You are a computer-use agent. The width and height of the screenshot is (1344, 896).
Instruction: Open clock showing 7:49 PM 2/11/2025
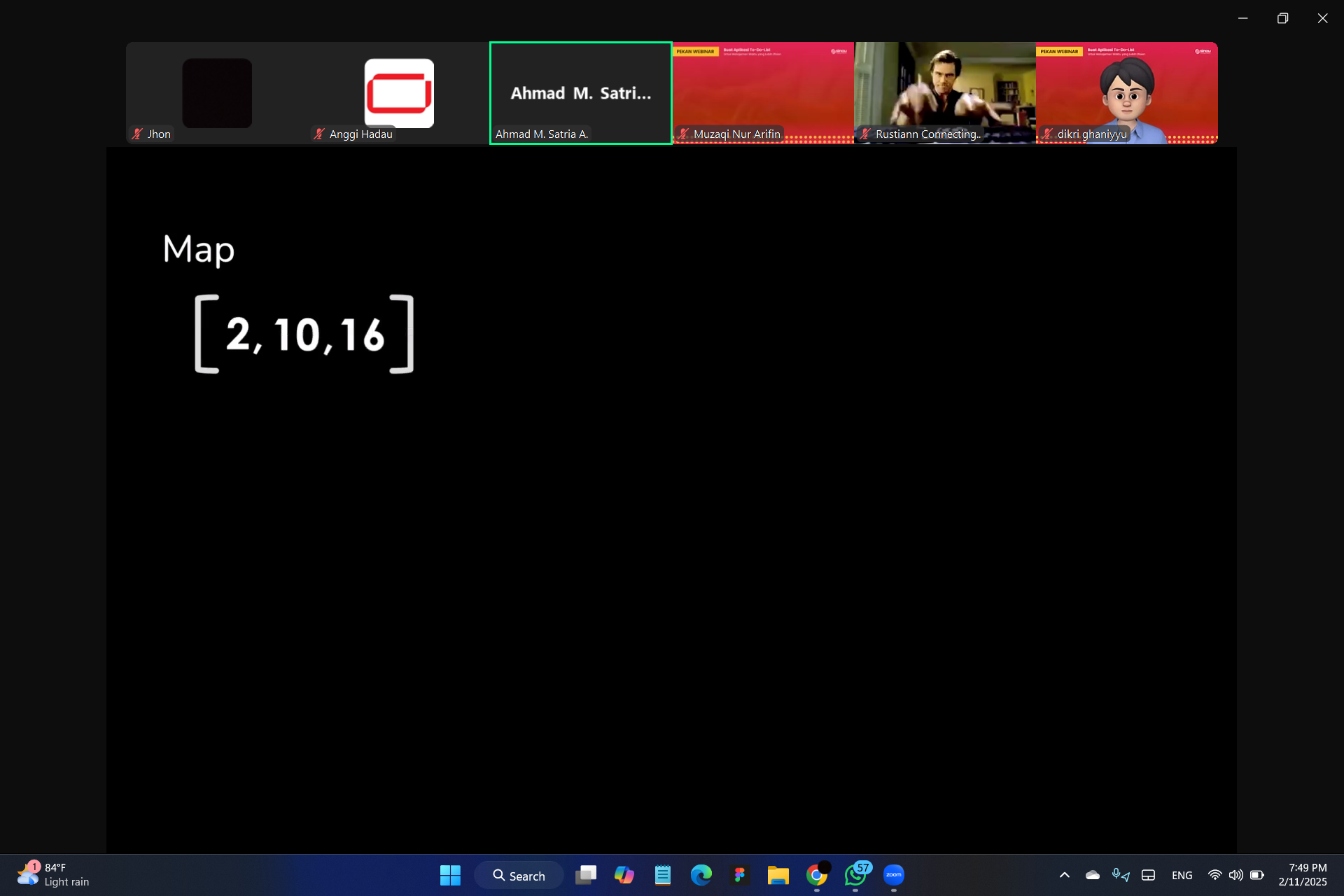coord(1303,875)
